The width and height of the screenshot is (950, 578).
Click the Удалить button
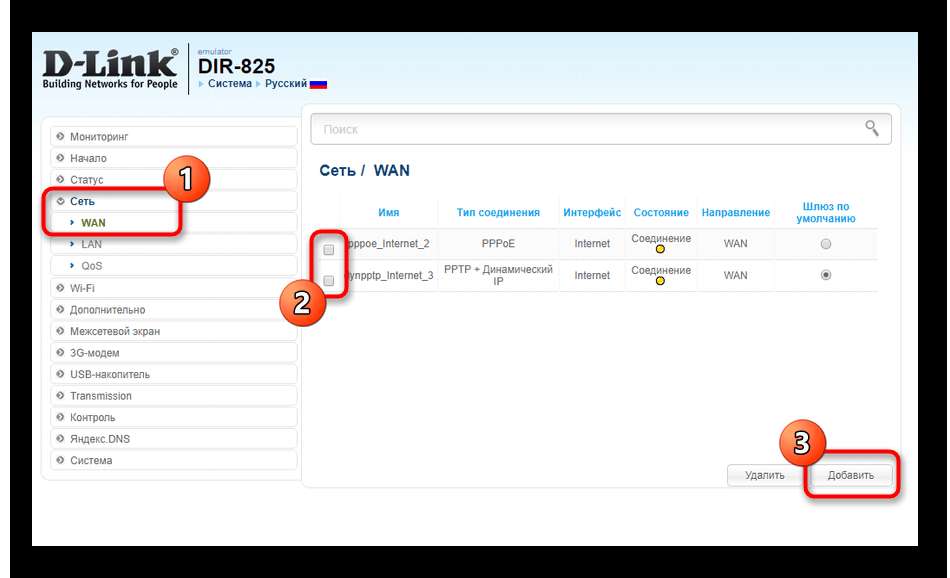click(x=765, y=475)
